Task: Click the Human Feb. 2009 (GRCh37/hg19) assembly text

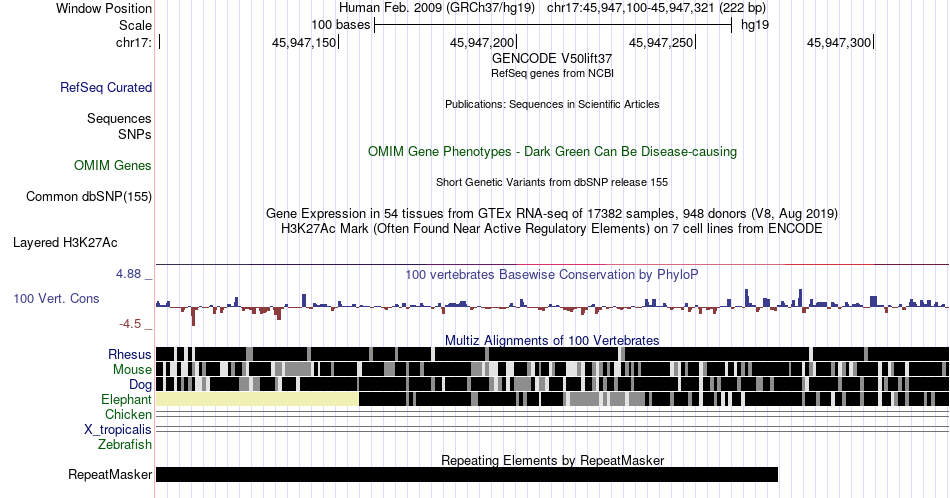Action: (437, 8)
